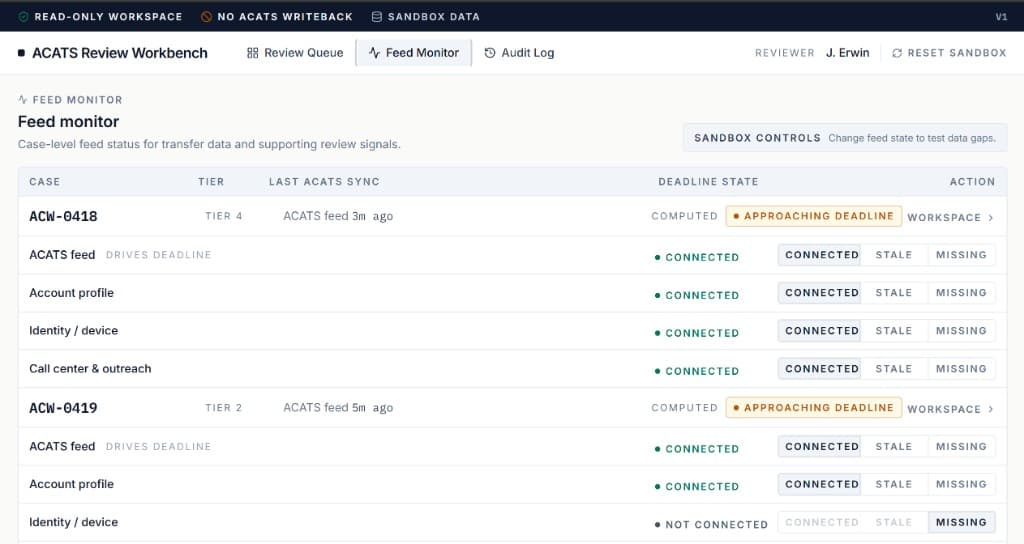Click the TIER 4 label
This screenshot has height=544, width=1024.
[223, 216]
